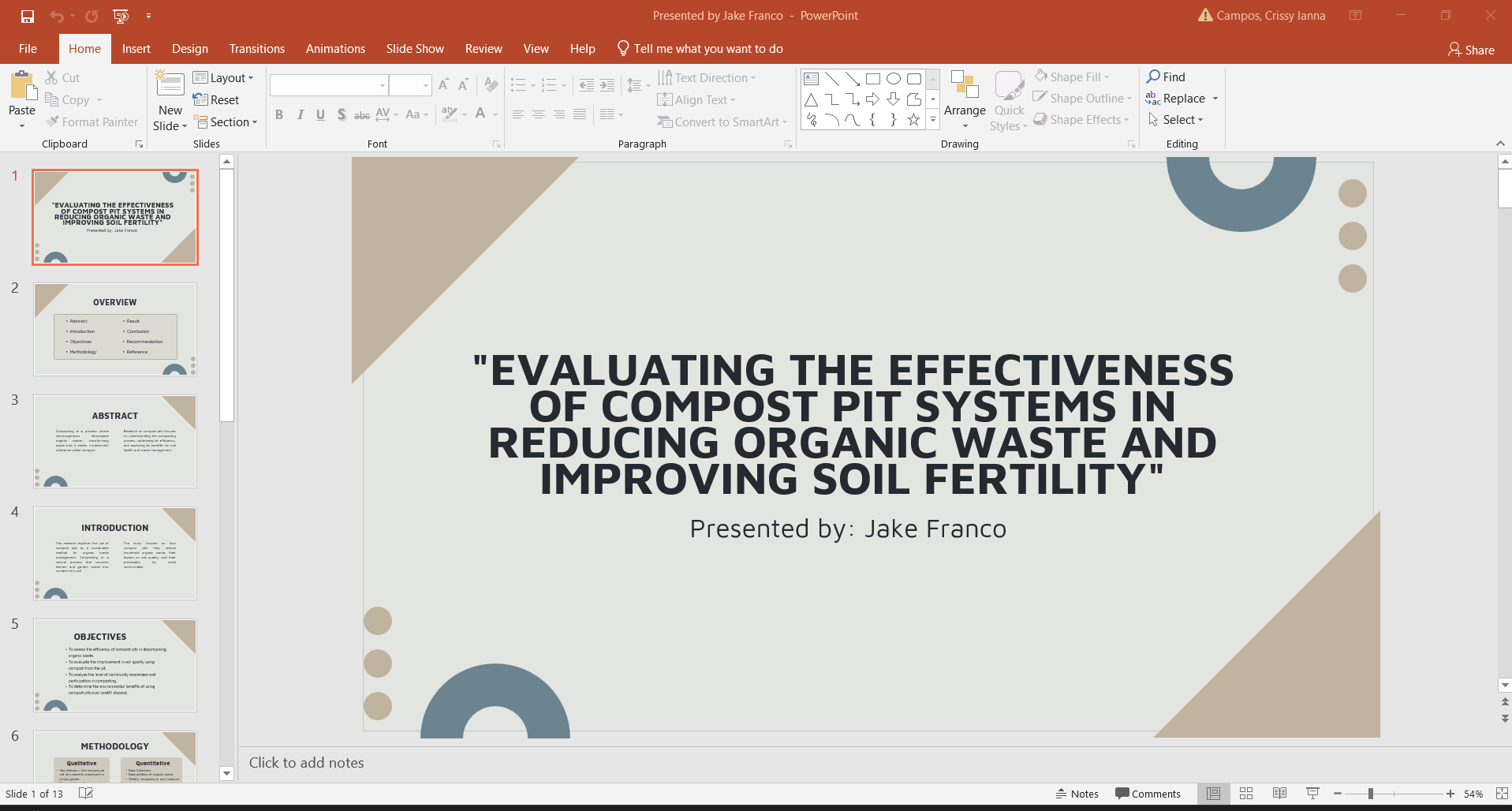Select the Find tool in Editing group
Viewport: 1512px width, 811px height.
[1166, 77]
